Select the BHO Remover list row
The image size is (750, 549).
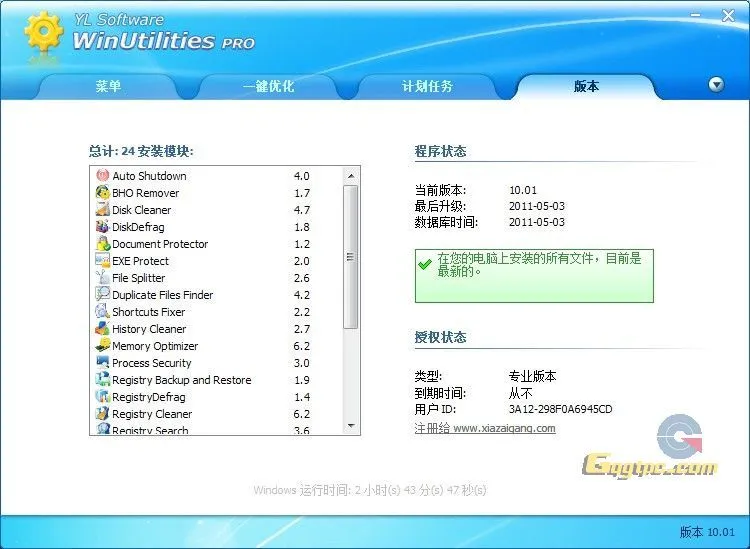(x=217, y=193)
